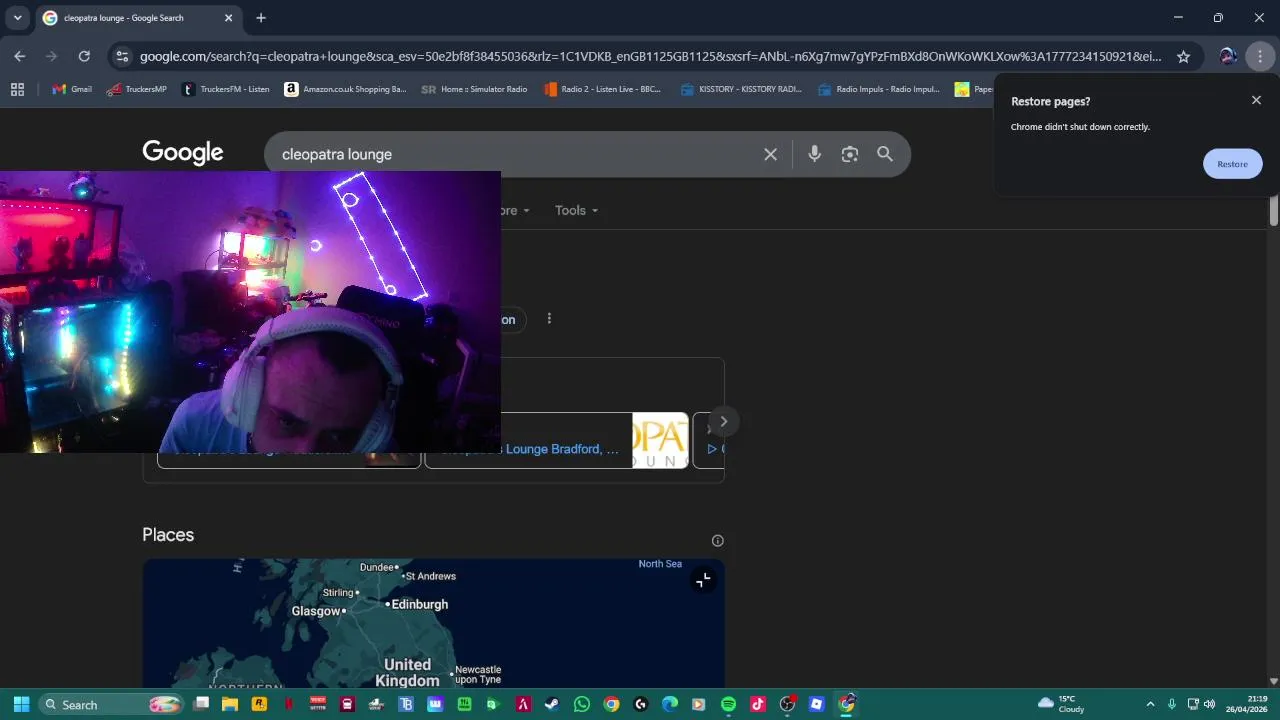The image size is (1280, 720).
Task: Reload the page
Action: (84, 57)
